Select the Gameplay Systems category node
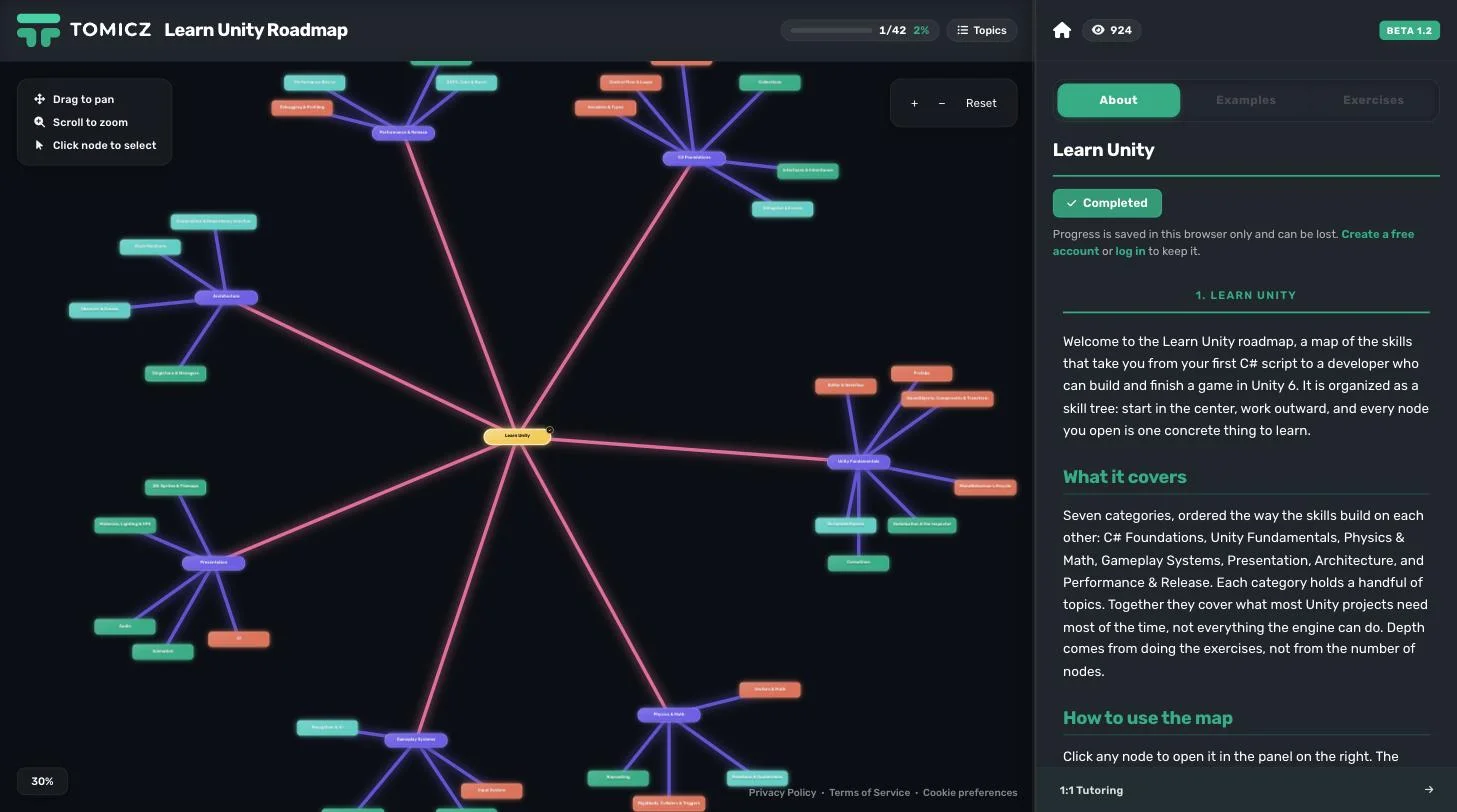 416,740
